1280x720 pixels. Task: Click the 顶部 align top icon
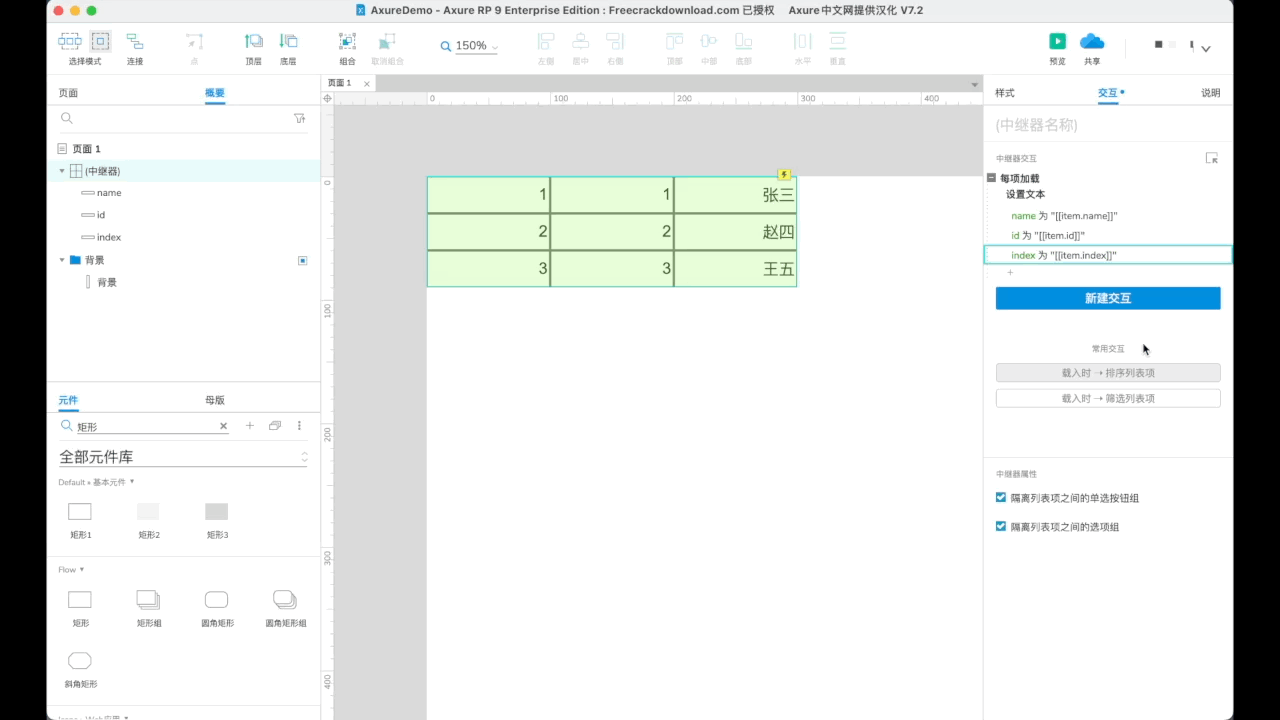[x=675, y=41]
